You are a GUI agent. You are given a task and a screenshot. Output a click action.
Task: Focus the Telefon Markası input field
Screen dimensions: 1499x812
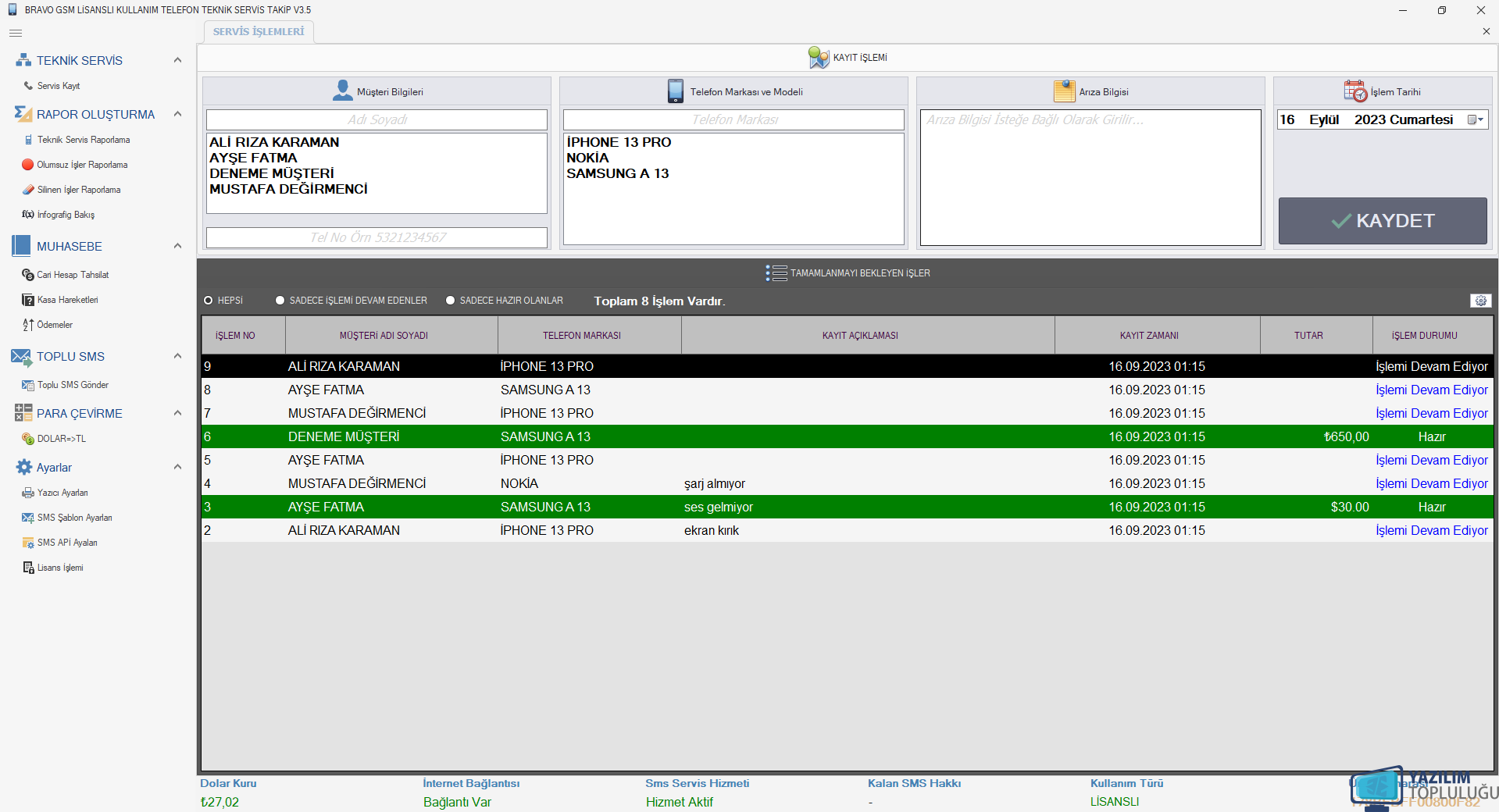(733, 119)
